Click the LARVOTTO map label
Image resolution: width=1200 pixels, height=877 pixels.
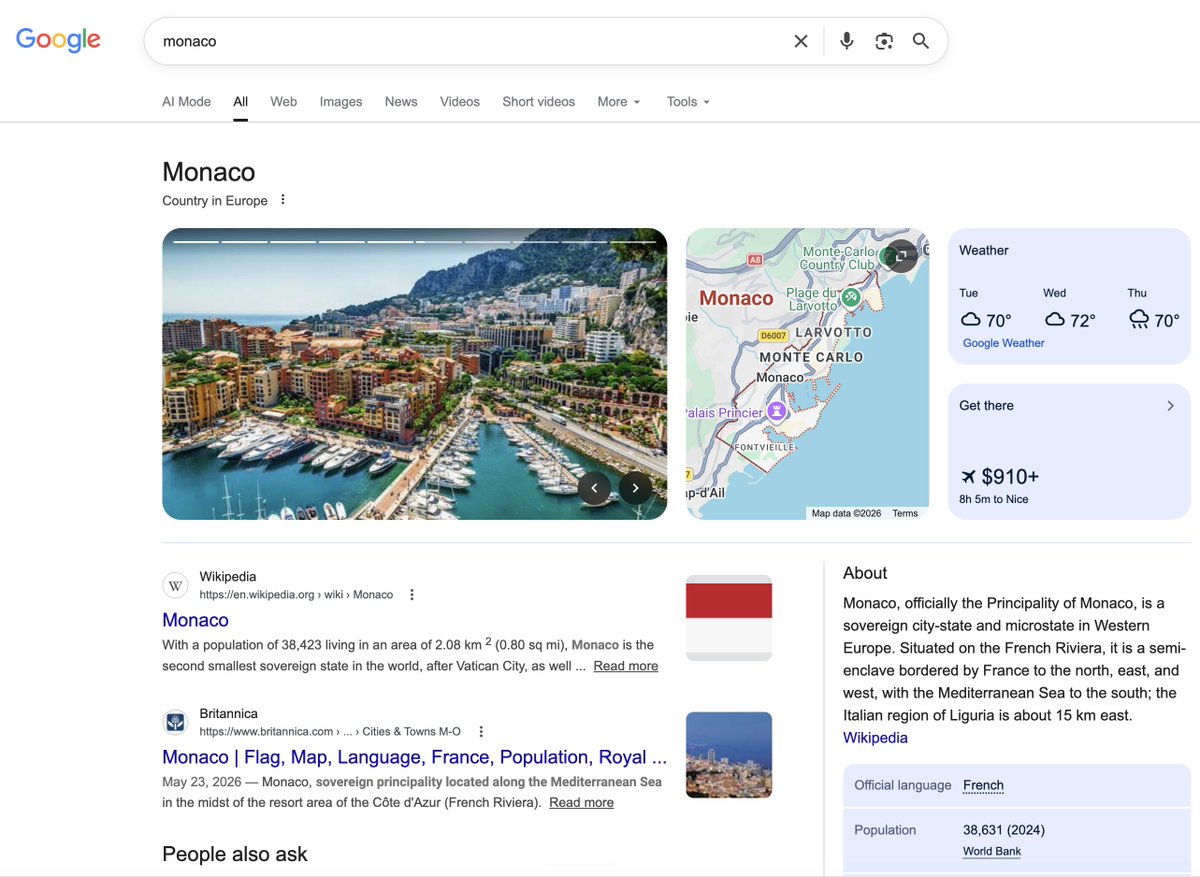833,332
